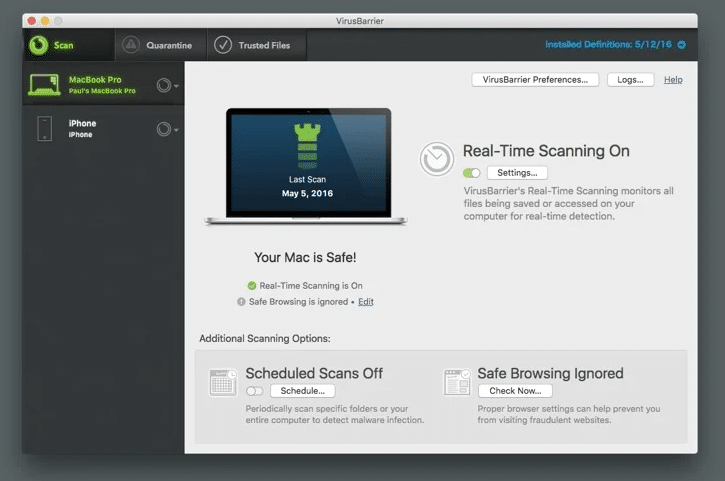Click 'Real-Time Scanning is On' status text
The width and height of the screenshot is (725, 481).
[x=311, y=286]
